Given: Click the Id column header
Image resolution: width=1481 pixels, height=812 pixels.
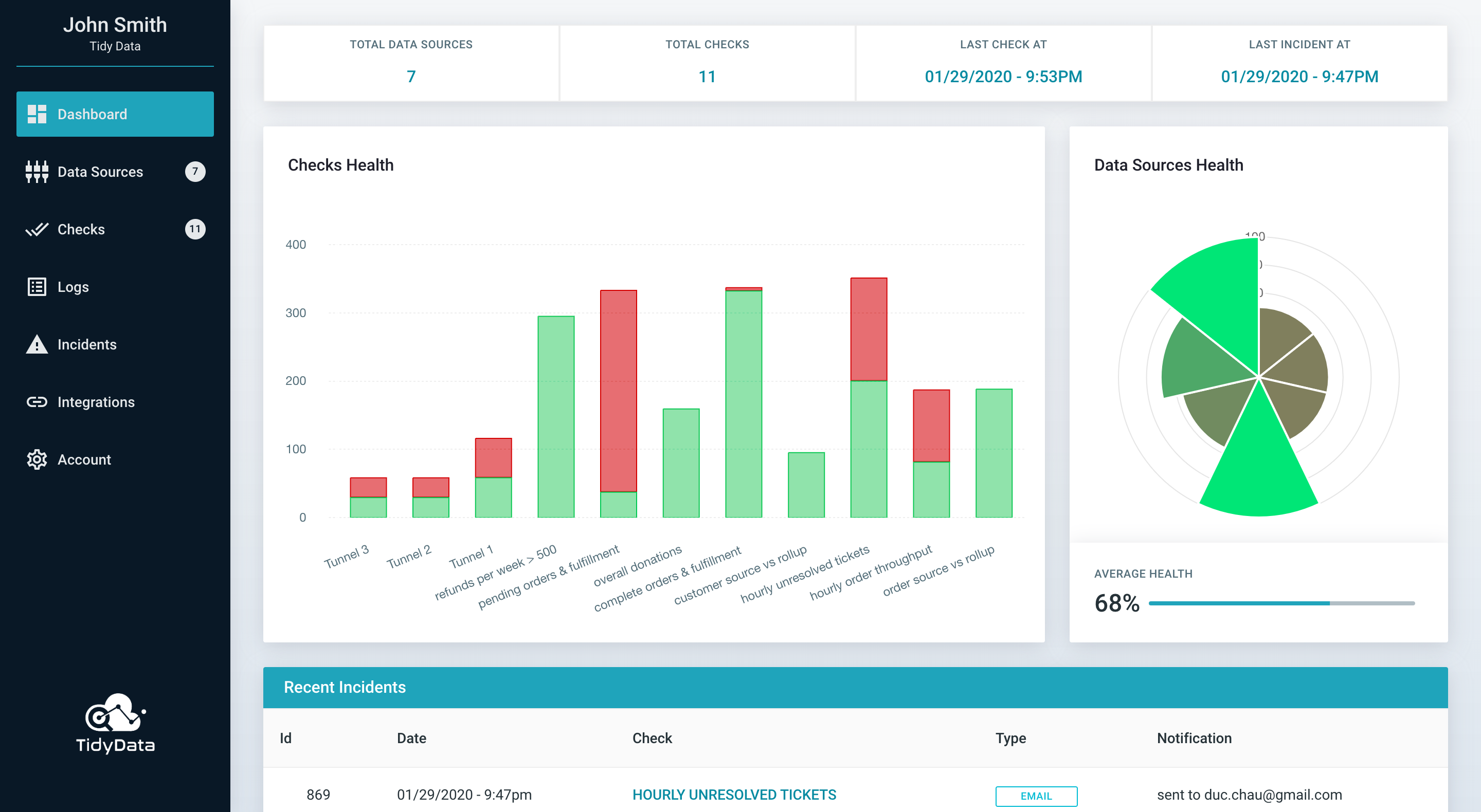Looking at the screenshot, I should (x=286, y=738).
